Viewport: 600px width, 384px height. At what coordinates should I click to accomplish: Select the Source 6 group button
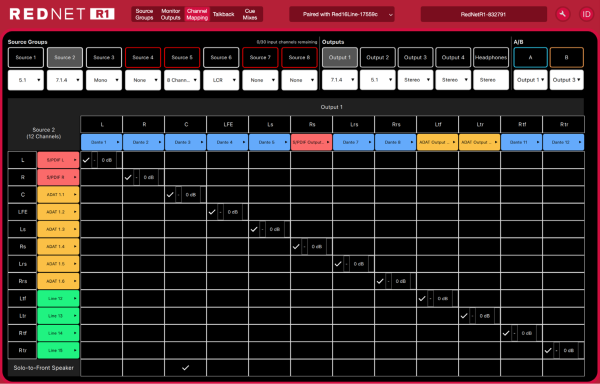(x=221, y=57)
